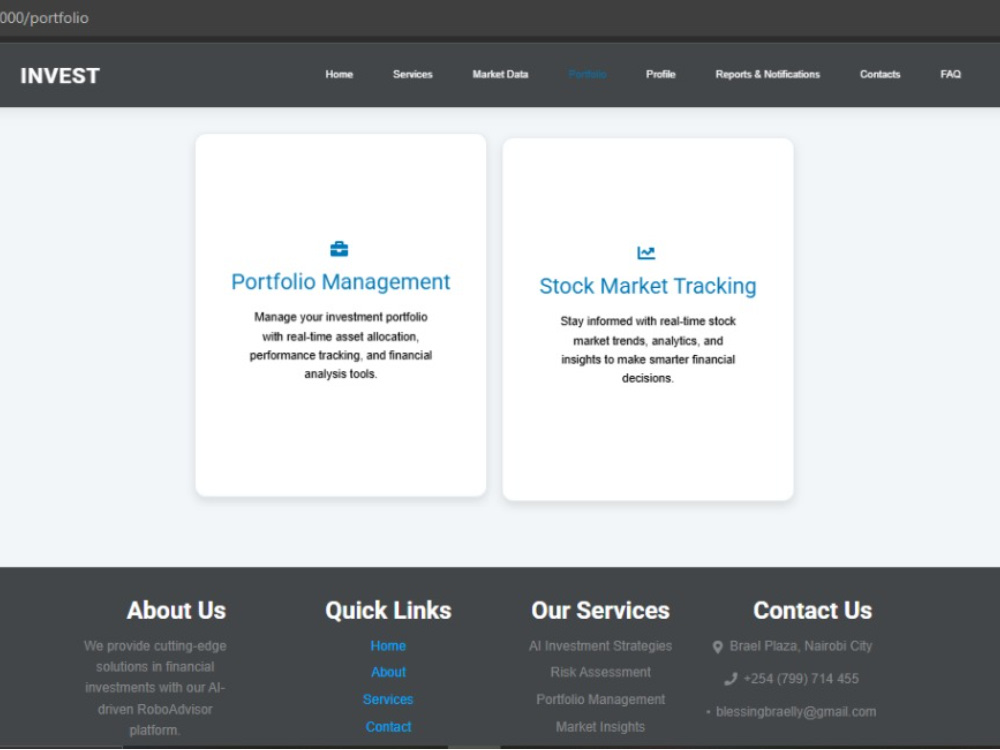
Task: Click 'Risk Assessment' in Our Services
Action: pos(600,672)
